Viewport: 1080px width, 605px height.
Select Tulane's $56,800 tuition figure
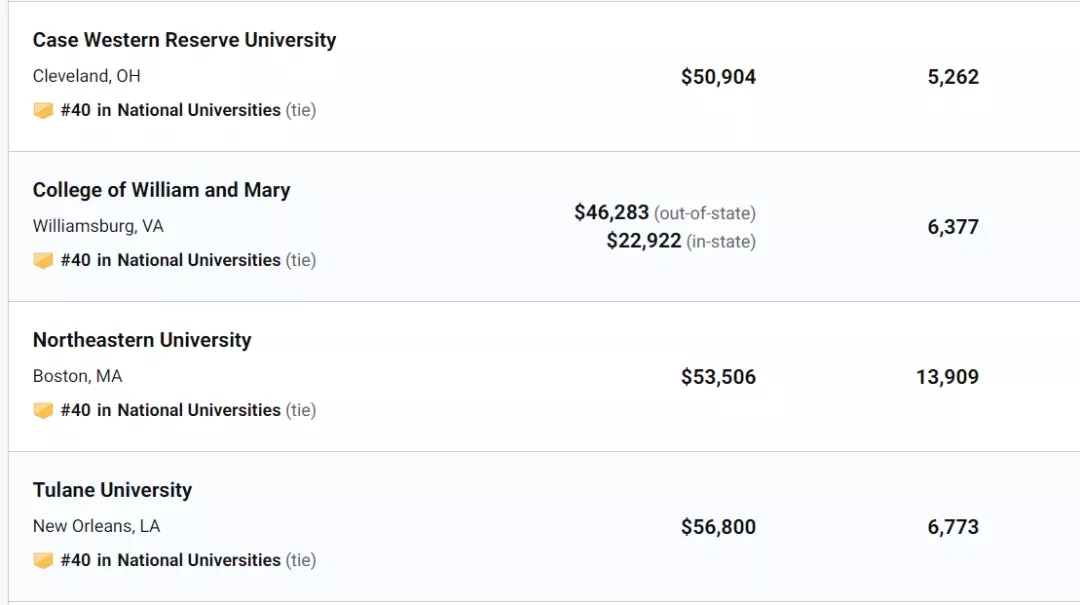coord(718,527)
